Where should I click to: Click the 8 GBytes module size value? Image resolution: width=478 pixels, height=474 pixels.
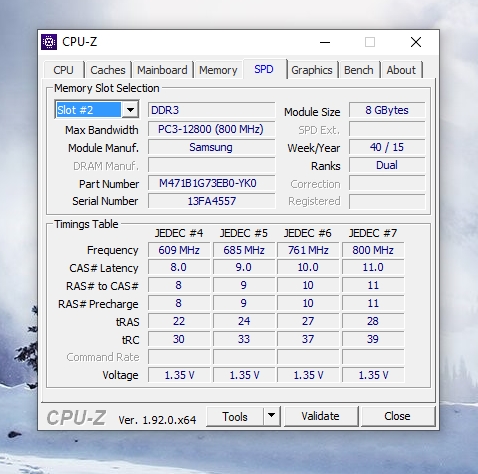pos(387,110)
